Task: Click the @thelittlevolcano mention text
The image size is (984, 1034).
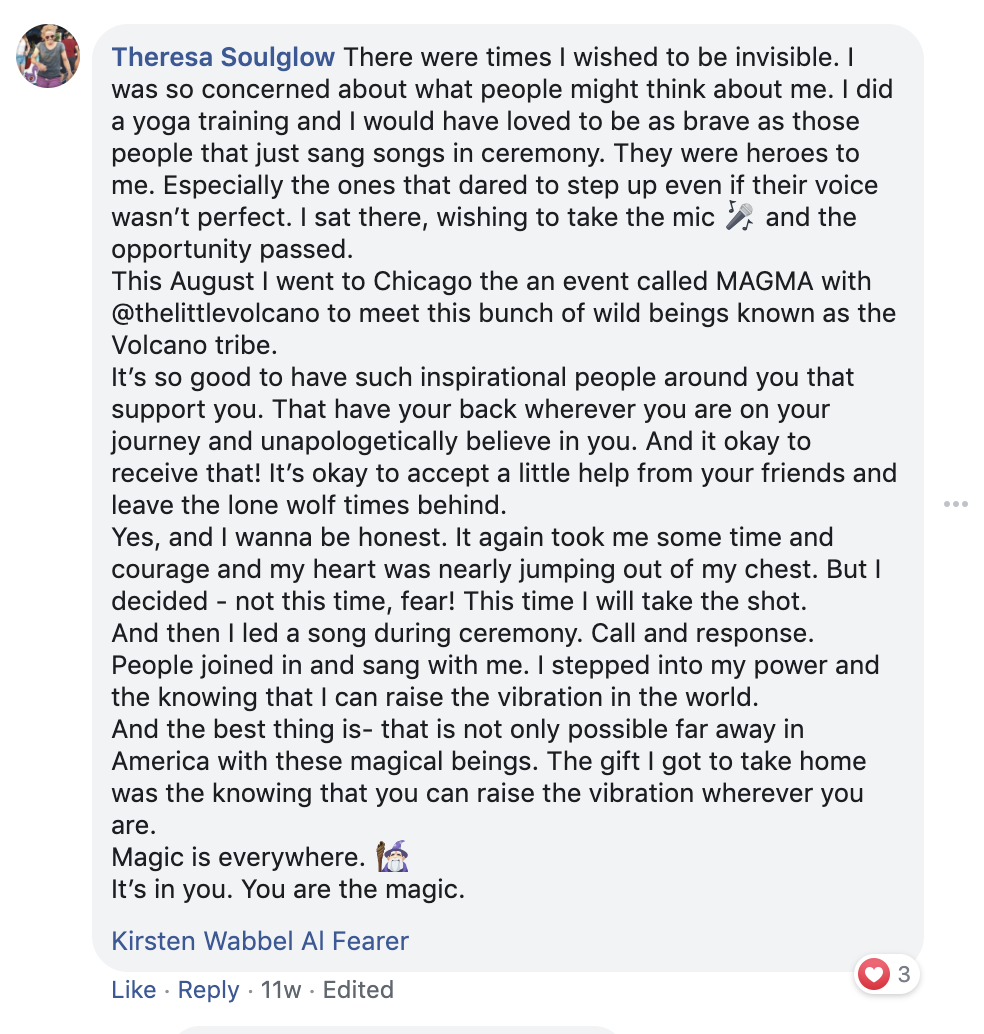Action: [217, 313]
